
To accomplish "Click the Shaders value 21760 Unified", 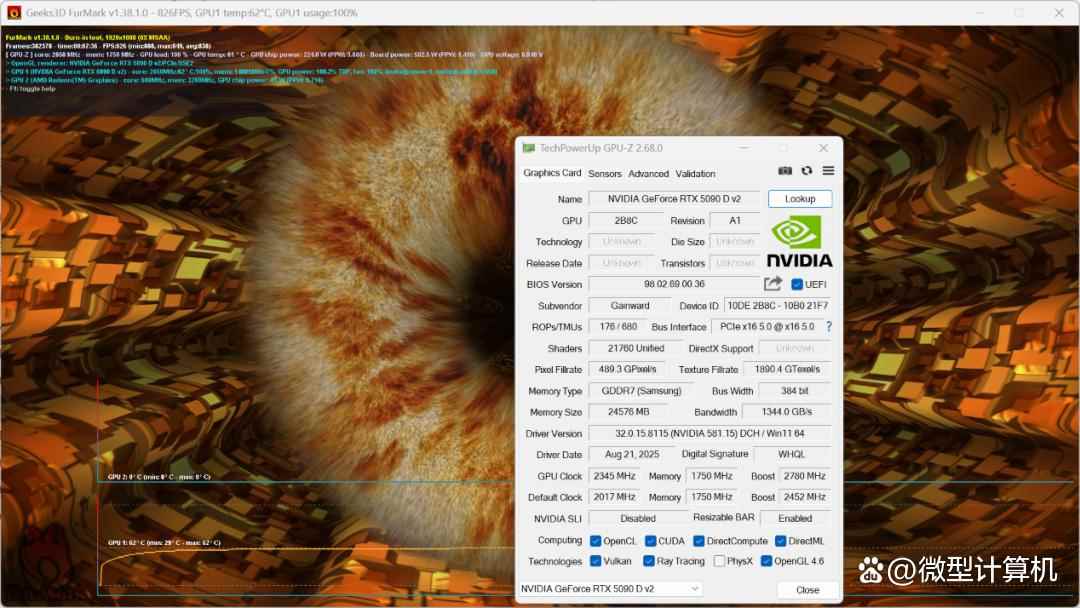I will (x=636, y=348).
